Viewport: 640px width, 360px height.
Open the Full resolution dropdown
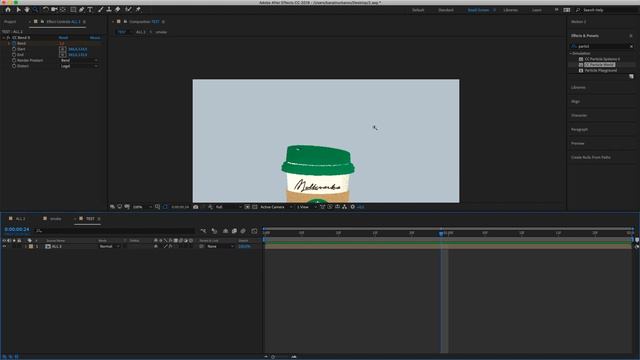[x=228, y=207]
